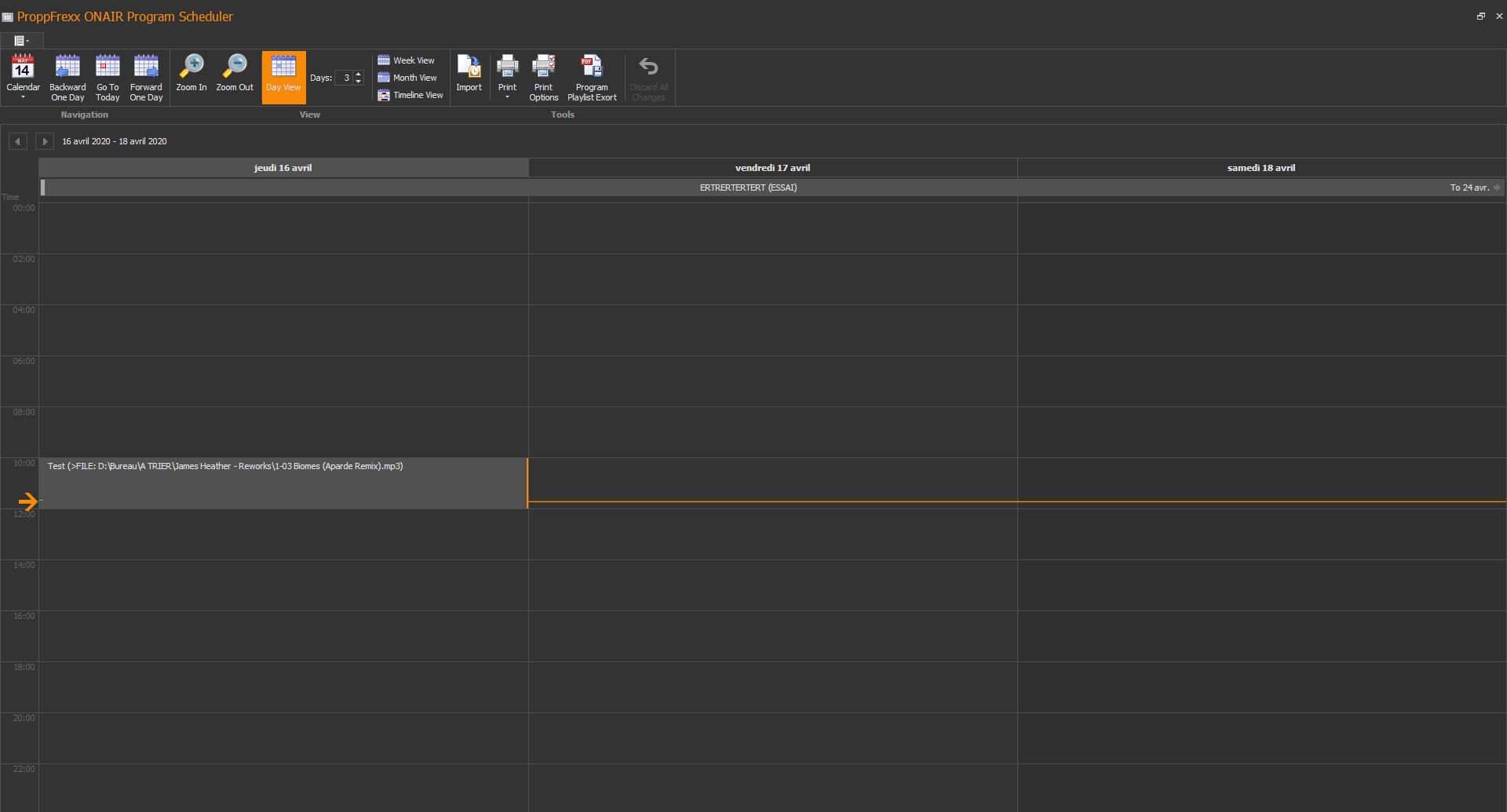
Task: Import a program file
Action: pos(469,75)
